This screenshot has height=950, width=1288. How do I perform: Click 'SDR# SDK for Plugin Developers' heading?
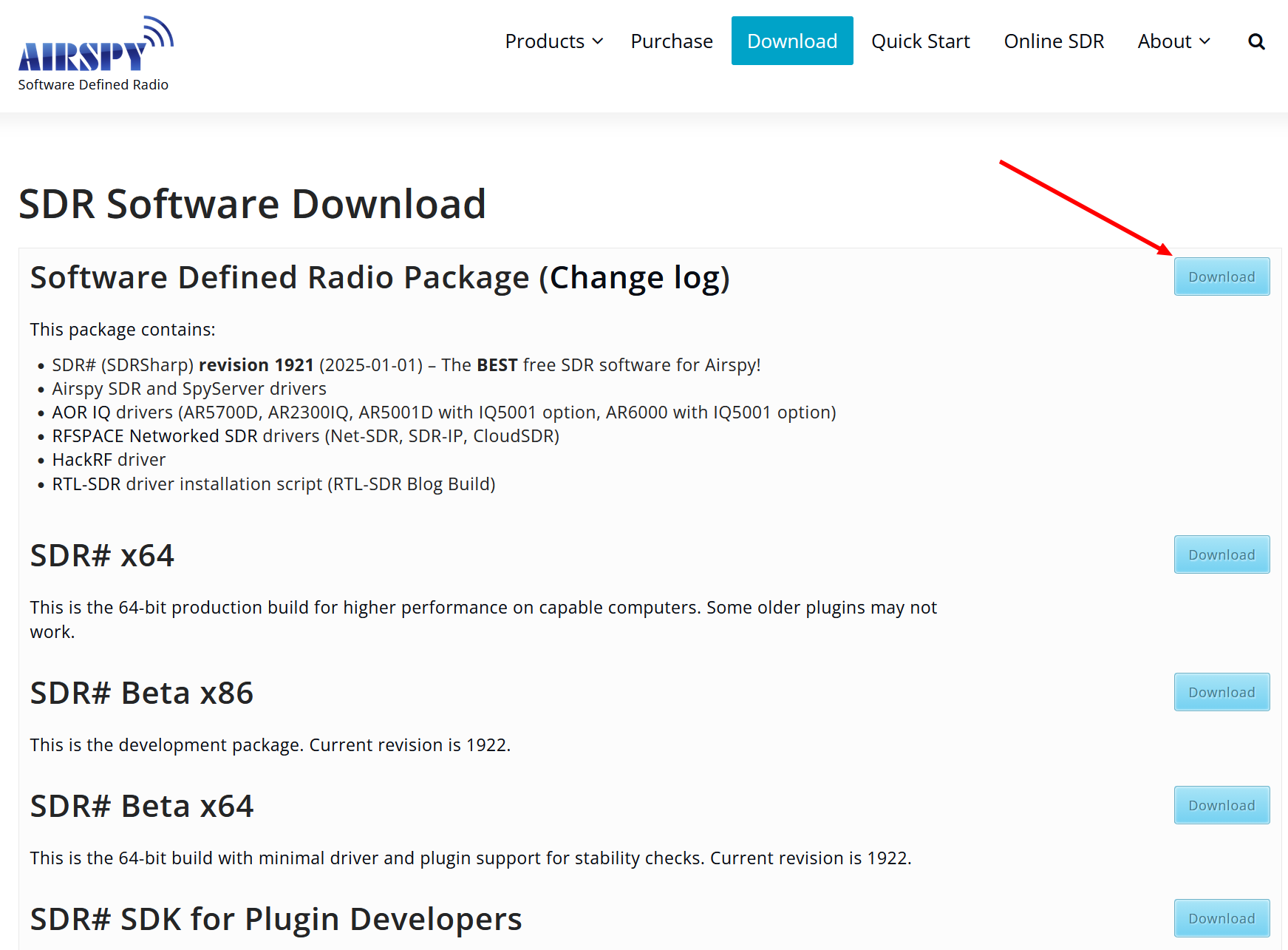pyautogui.click(x=276, y=919)
